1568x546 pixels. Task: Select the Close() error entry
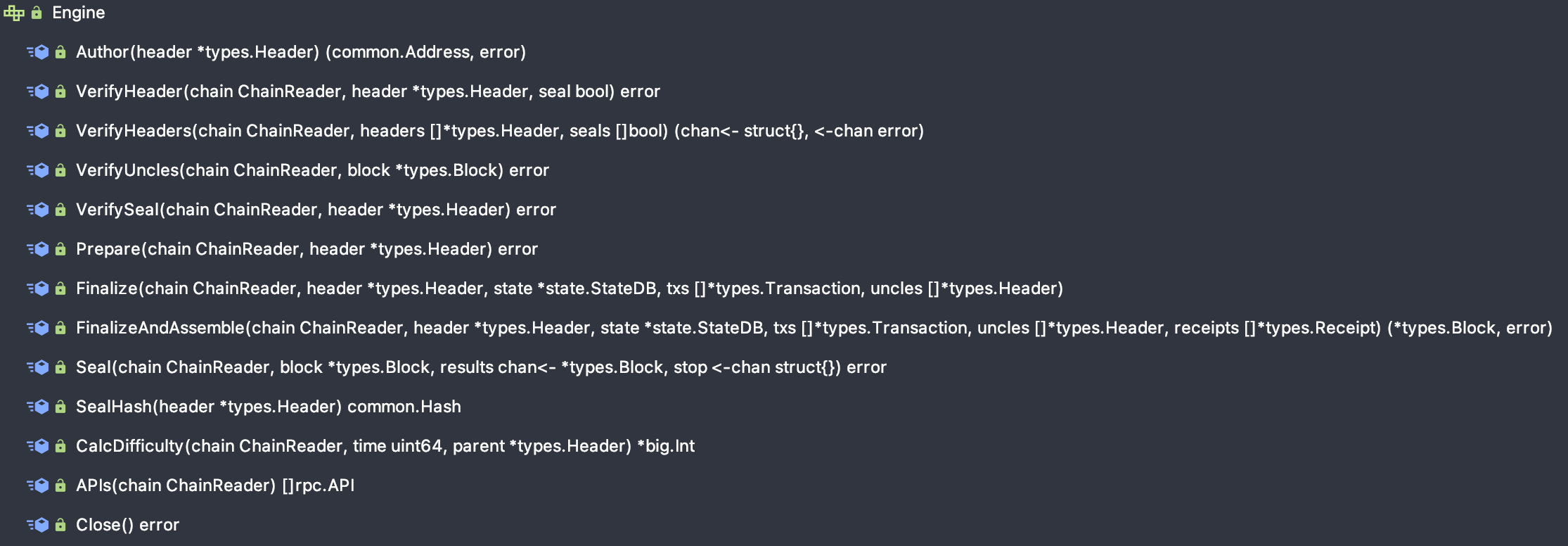(127, 525)
